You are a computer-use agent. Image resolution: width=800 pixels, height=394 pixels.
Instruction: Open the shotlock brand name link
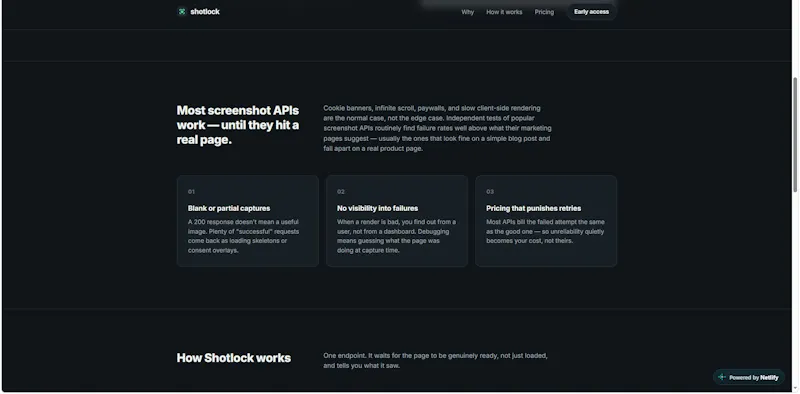point(205,12)
